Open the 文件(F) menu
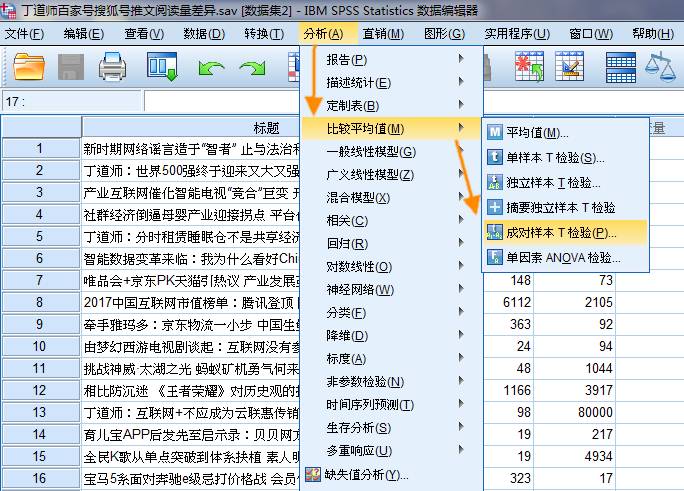The height and width of the screenshot is (491, 684). [24, 34]
